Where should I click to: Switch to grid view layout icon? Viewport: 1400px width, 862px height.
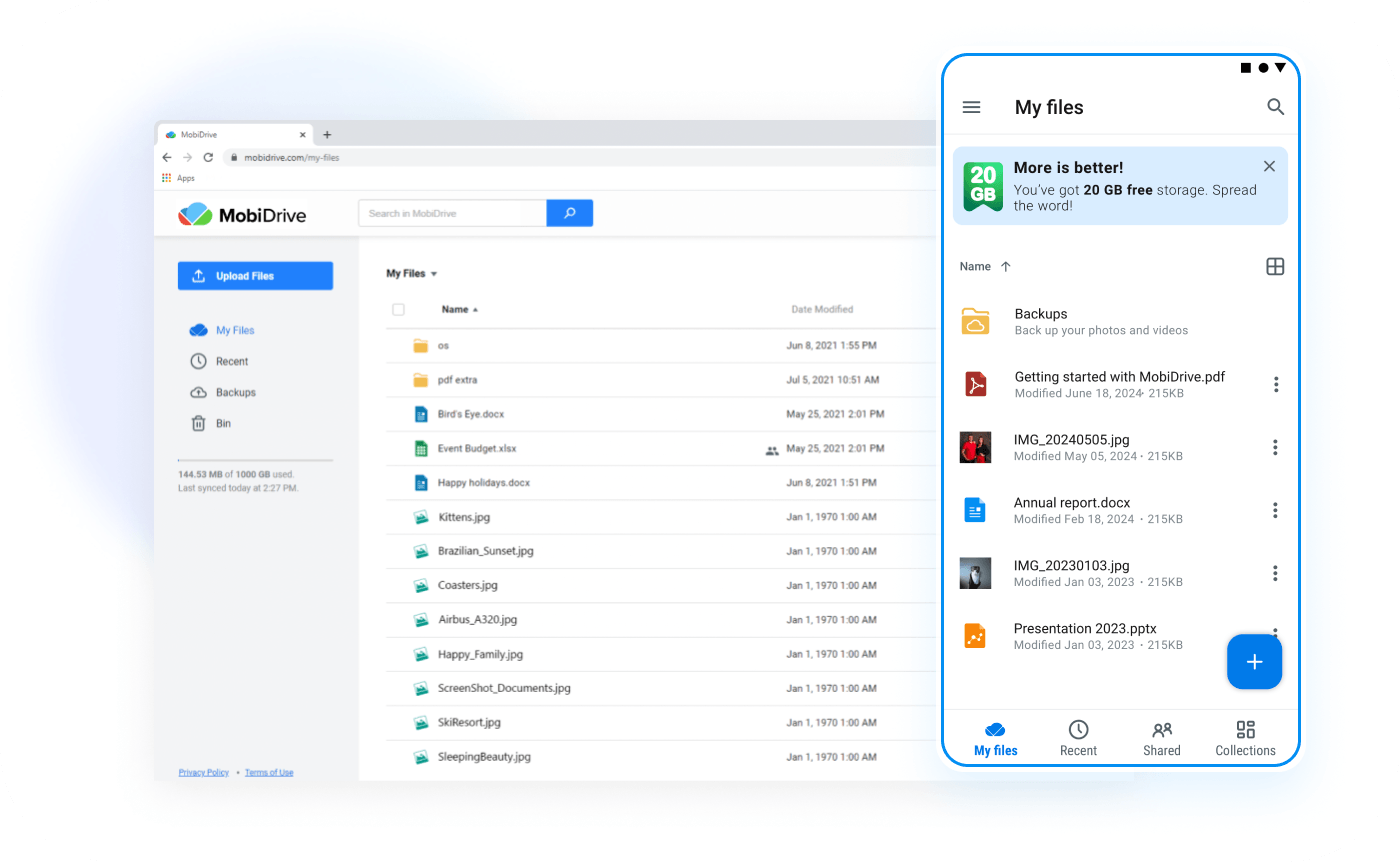click(x=1274, y=267)
